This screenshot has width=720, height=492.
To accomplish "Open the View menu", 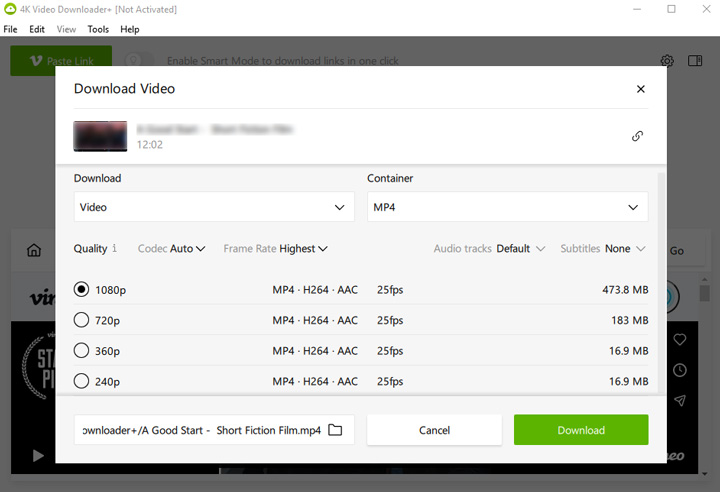I will coord(66,29).
